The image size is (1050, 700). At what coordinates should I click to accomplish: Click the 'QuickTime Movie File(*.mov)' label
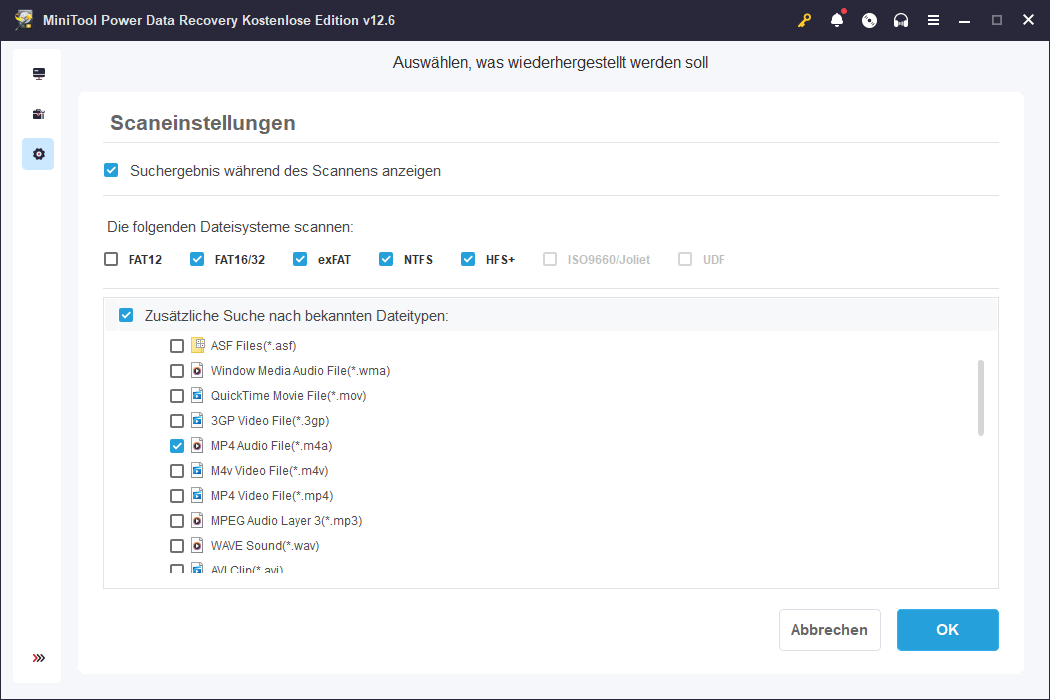coord(289,396)
